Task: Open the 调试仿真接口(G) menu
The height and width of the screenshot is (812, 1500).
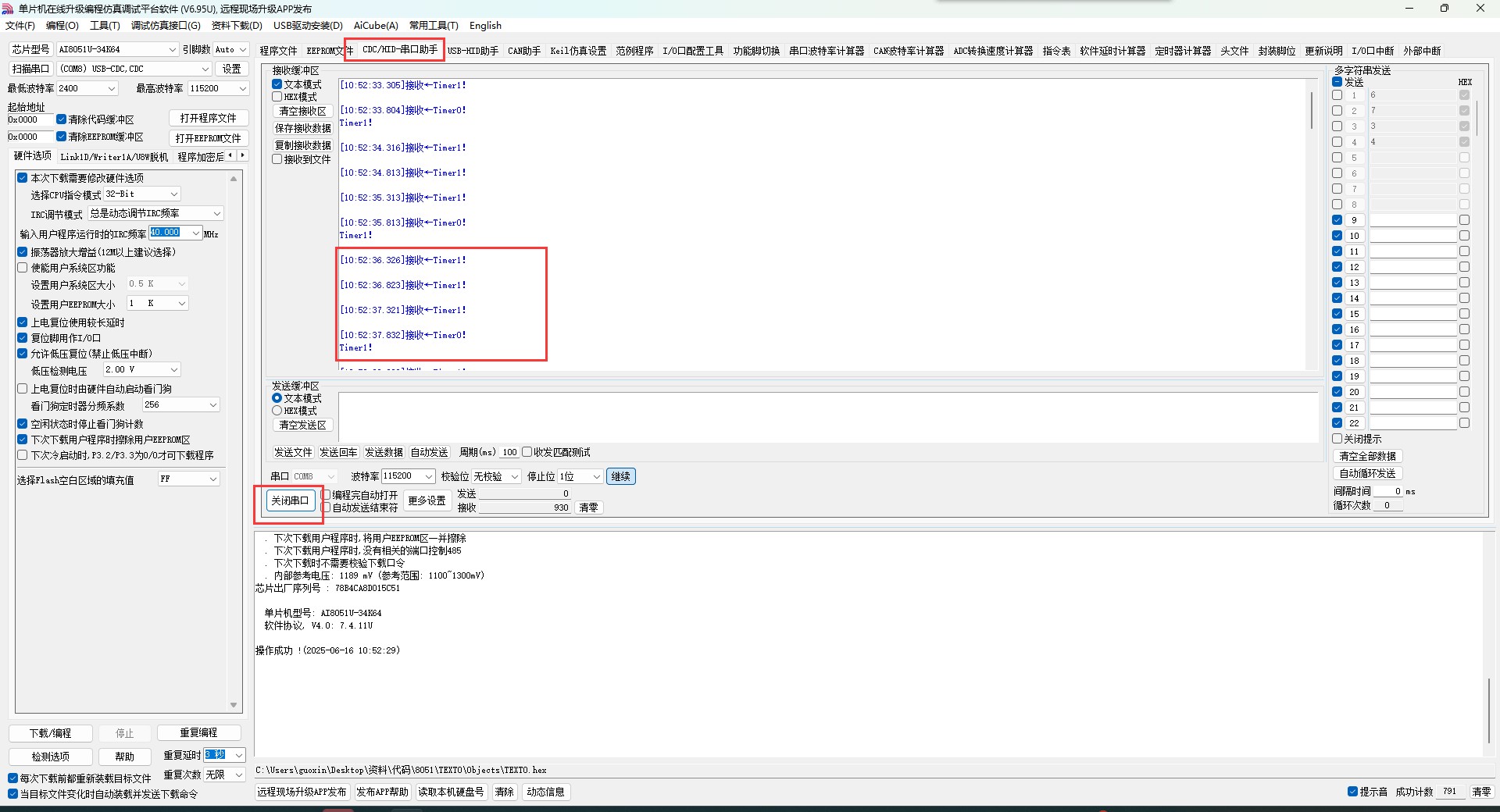Action: (166, 26)
